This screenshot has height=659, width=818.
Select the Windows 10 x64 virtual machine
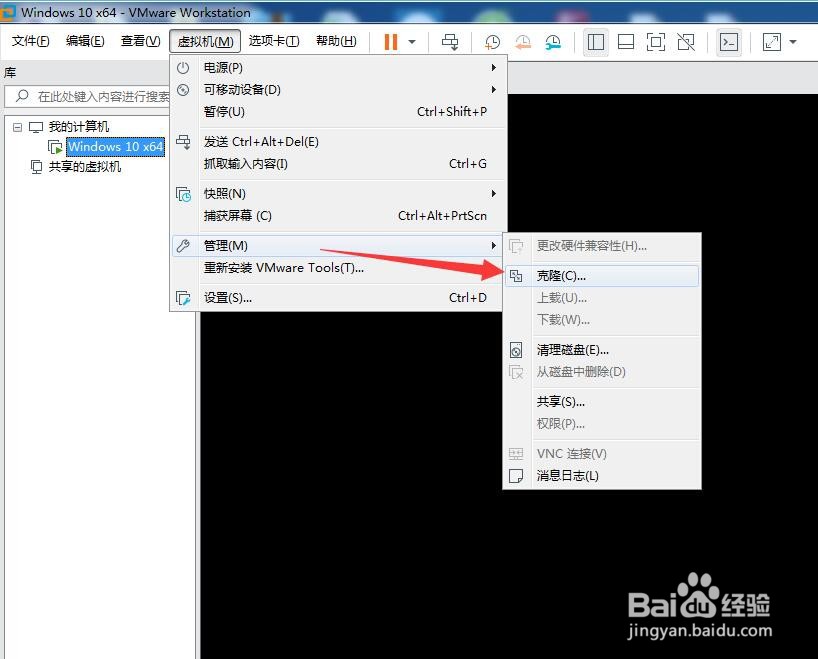pyautogui.click(x=116, y=146)
